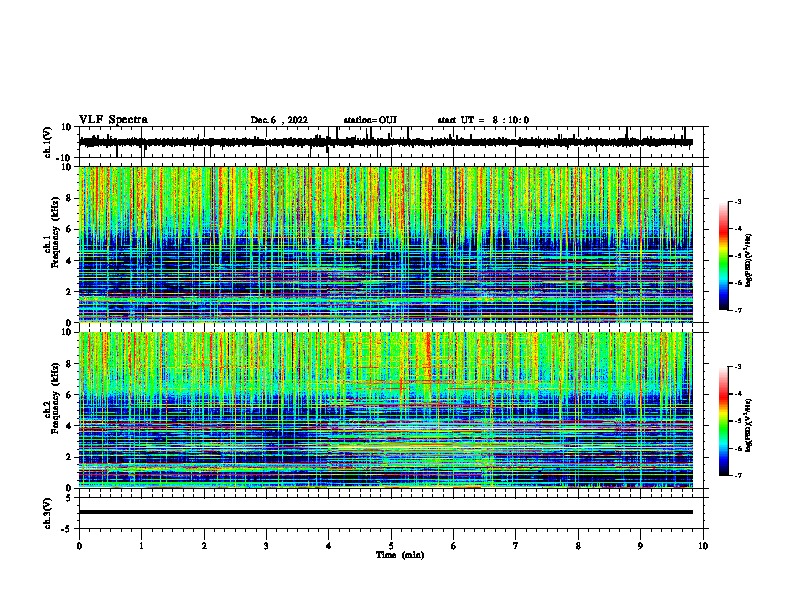The image size is (792, 612).
Task: Click the "Time (min)" x-axis label
Action: point(400,555)
